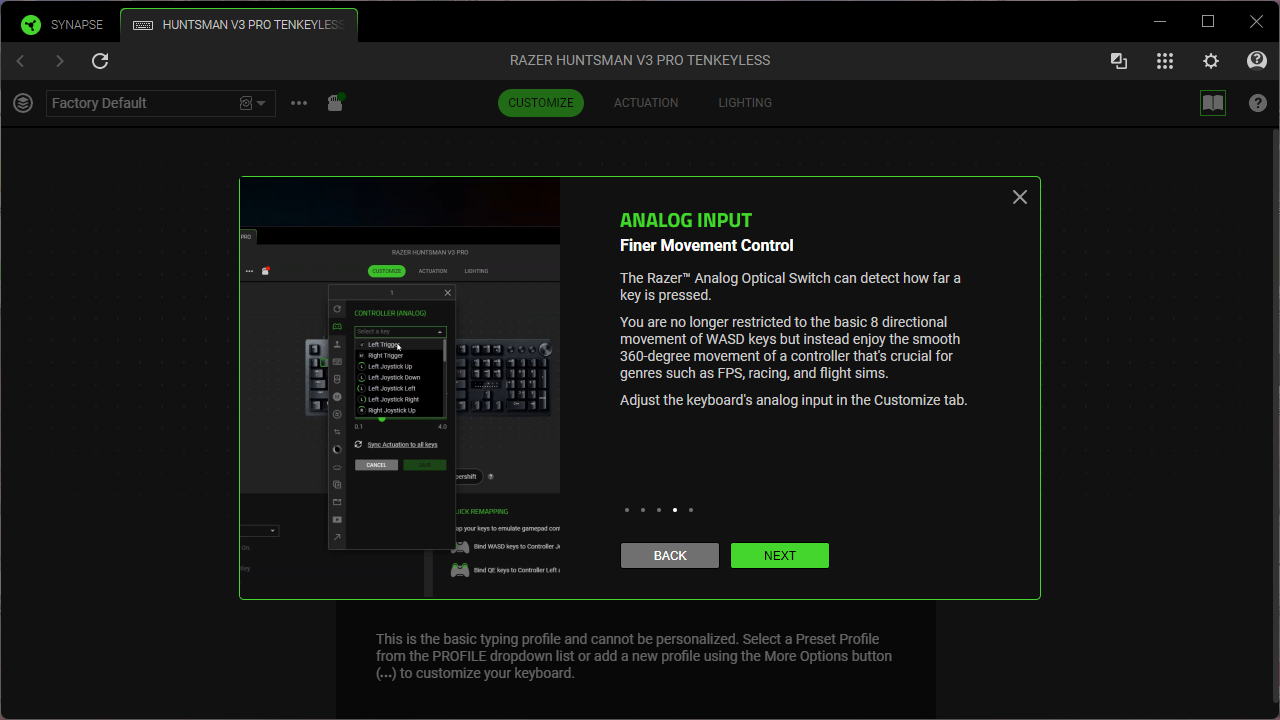Click the overlapping-windows icon in top bar

[x=1119, y=61]
